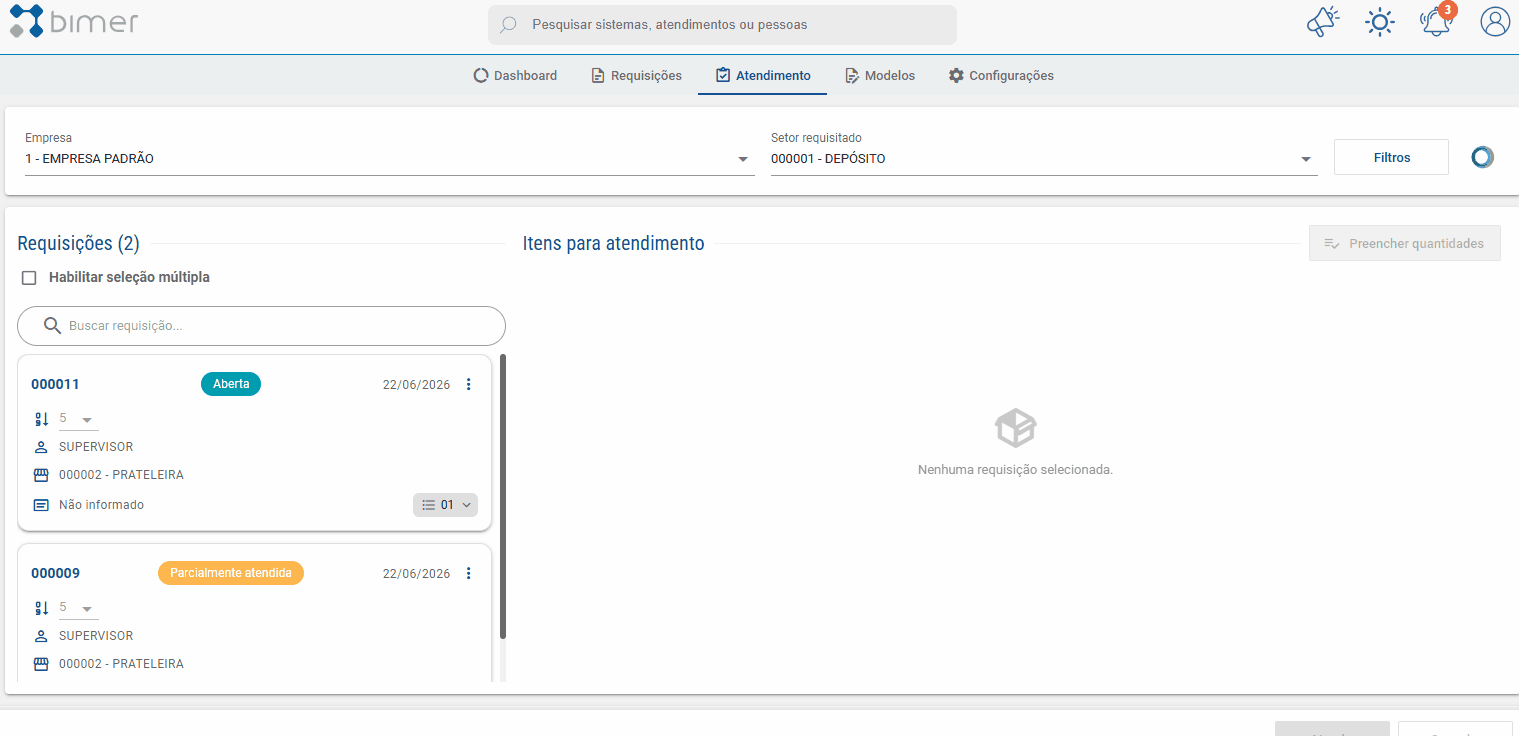Click the note icon beside Não informado
Viewport: 1519px width, 736px height.
41,505
